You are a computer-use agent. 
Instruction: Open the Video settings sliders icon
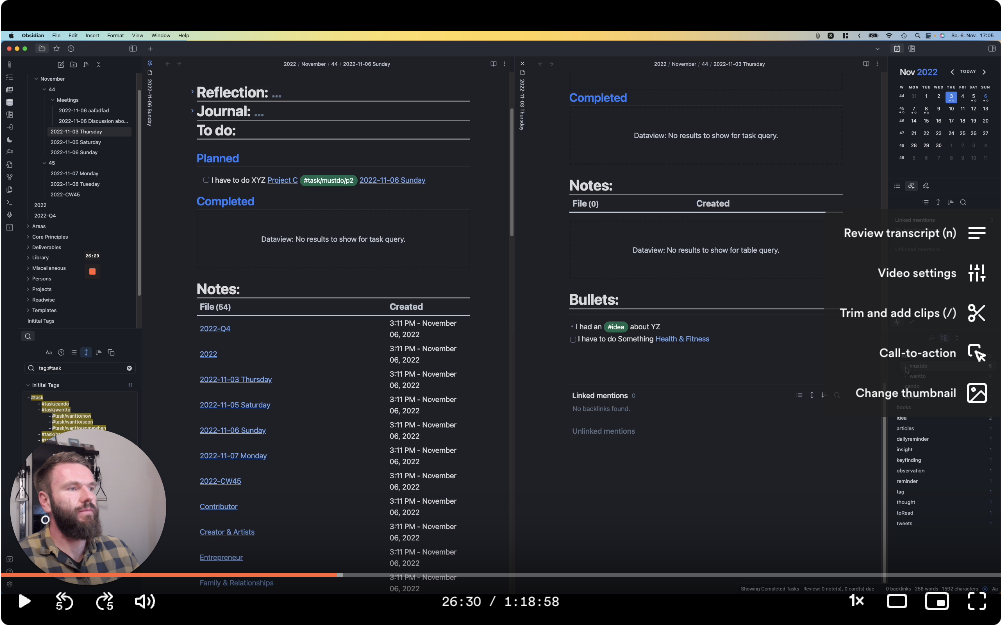pos(977,273)
